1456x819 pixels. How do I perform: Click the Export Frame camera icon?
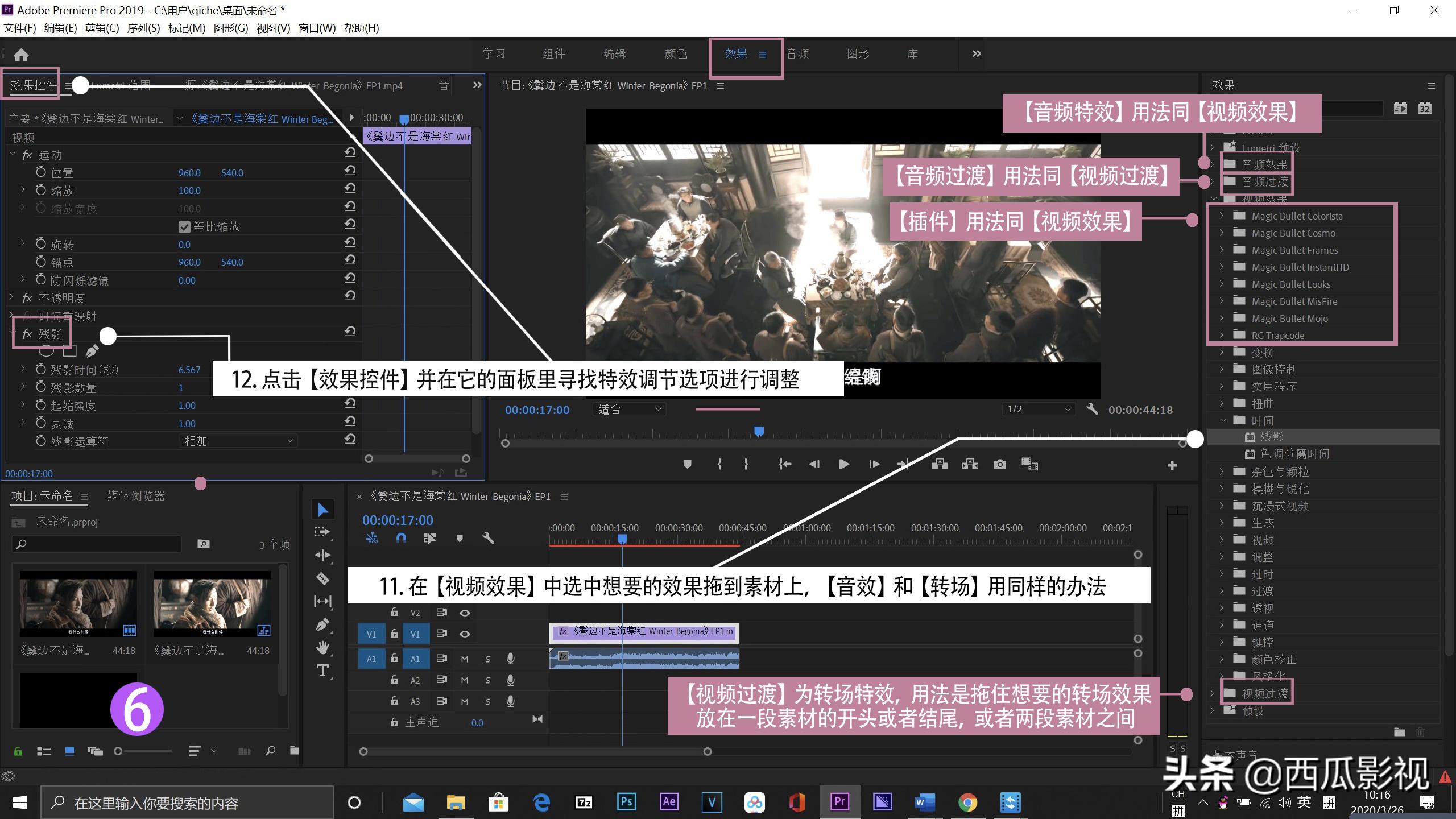tap(1000, 464)
